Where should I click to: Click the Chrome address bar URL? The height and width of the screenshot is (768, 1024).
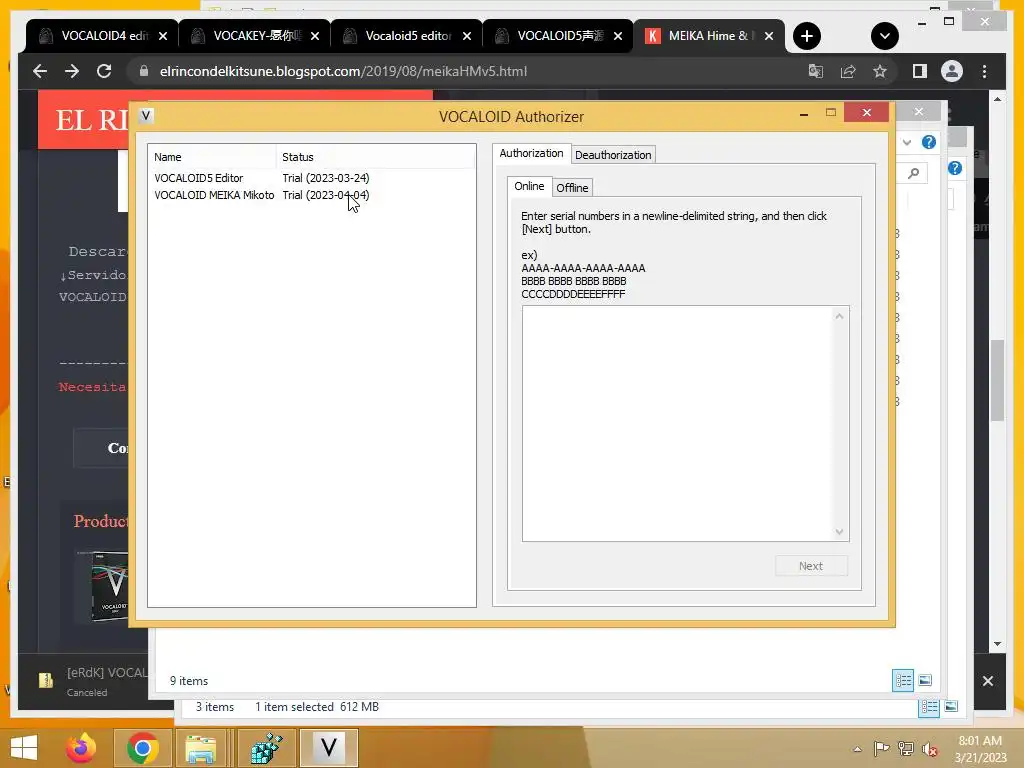coord(344,71)
